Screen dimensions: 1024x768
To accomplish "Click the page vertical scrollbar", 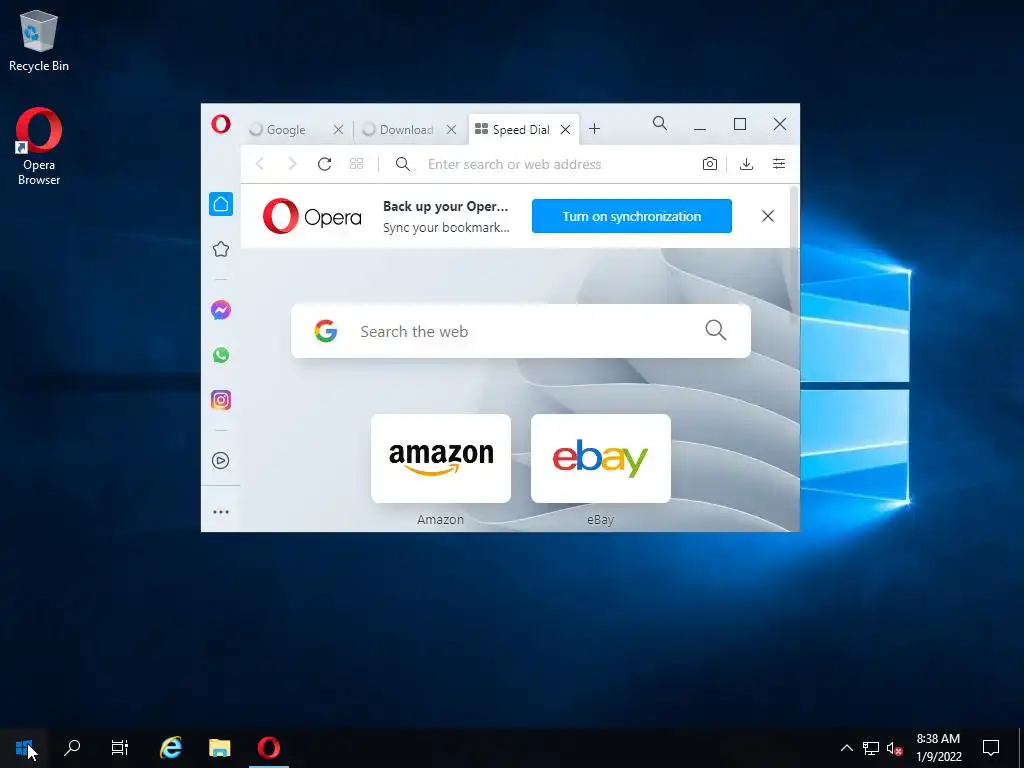I will click(x=794, y=255).
